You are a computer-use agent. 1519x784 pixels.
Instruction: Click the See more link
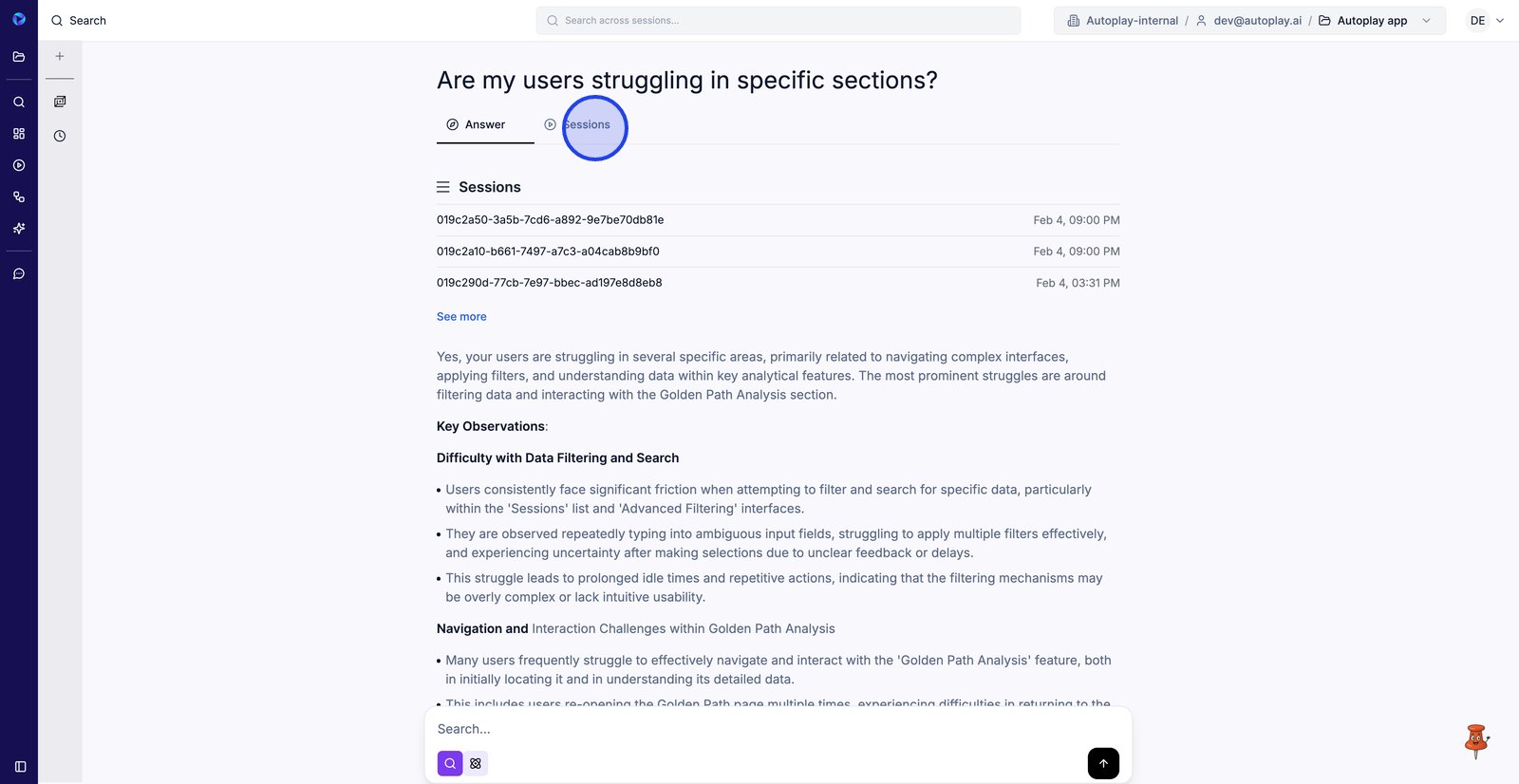(x=461, y=317)
